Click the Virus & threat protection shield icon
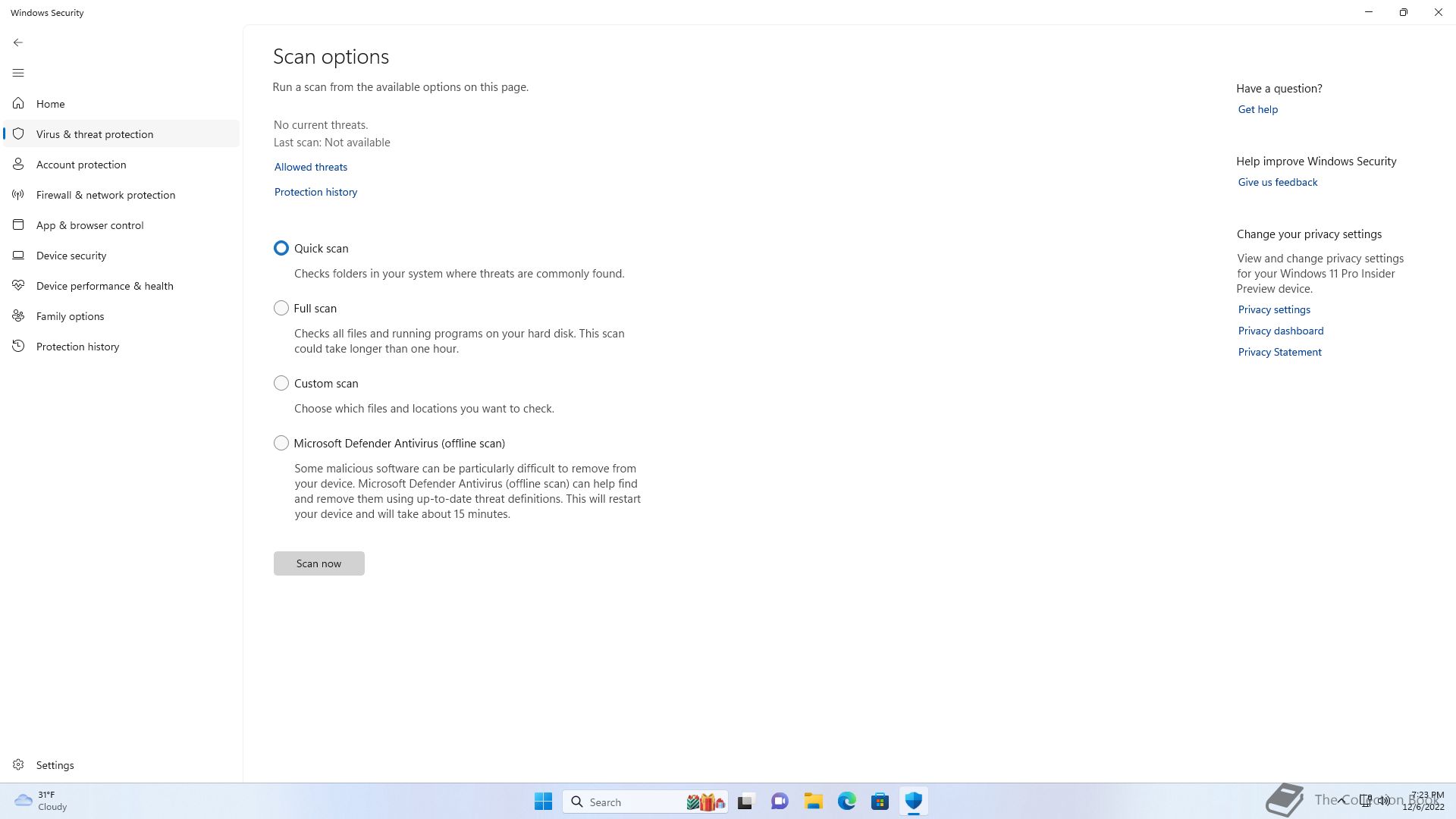The image size is (1456, 819). 18,133
